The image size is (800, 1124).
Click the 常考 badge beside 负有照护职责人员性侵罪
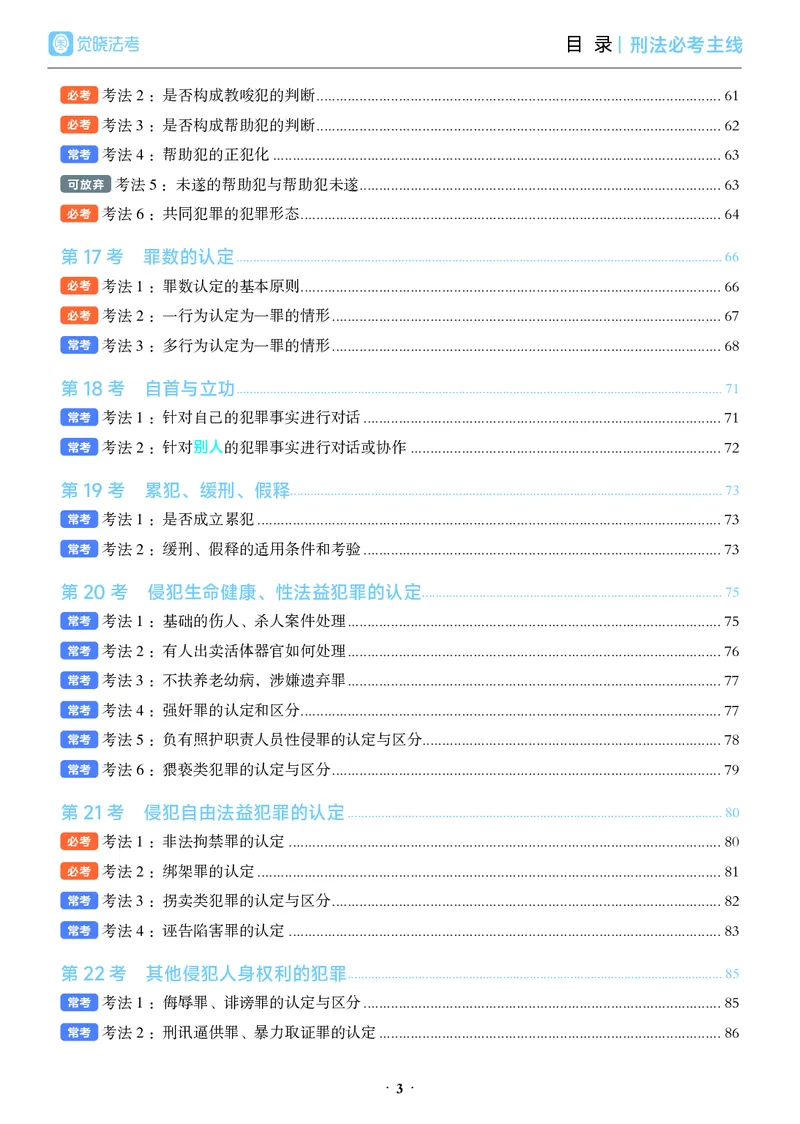(x=79, y=740)
